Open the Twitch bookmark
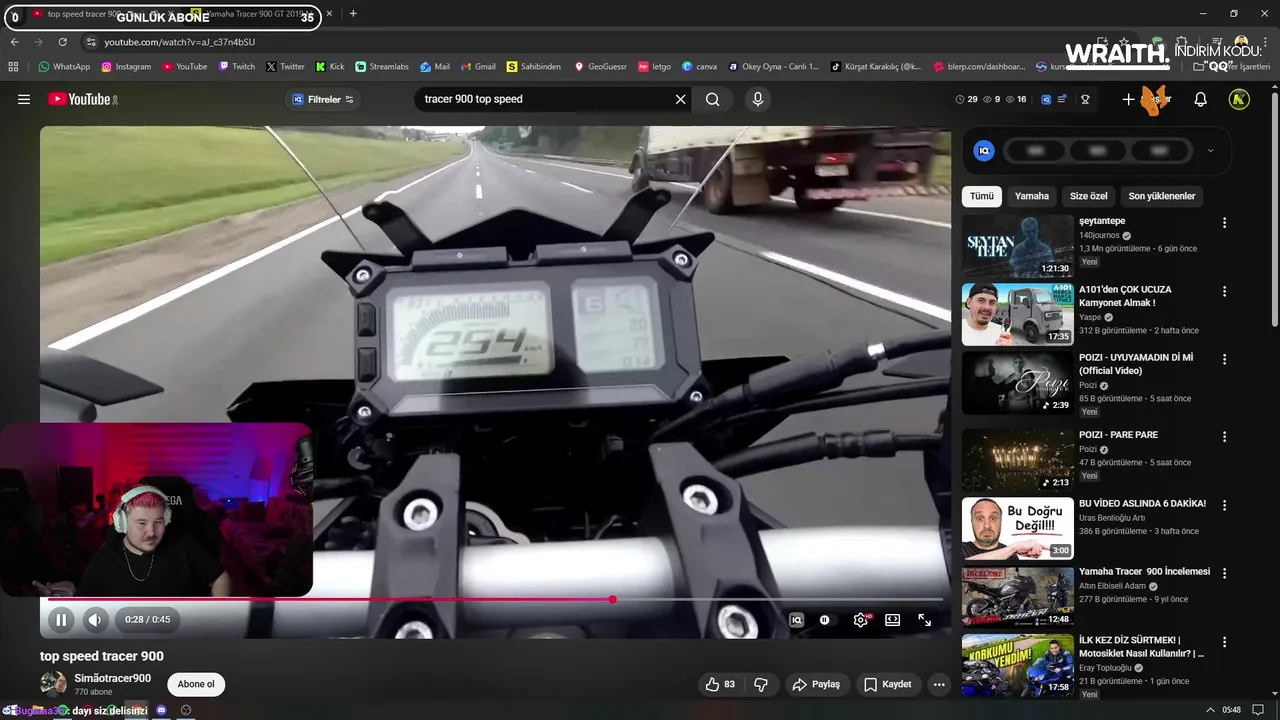The width and height of the screenshot is (1280, 720). [x=237, y=67]
